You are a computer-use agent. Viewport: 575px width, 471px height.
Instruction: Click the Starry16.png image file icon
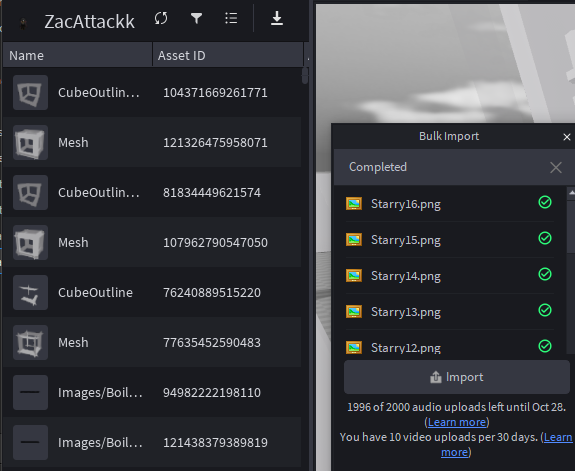354,204
